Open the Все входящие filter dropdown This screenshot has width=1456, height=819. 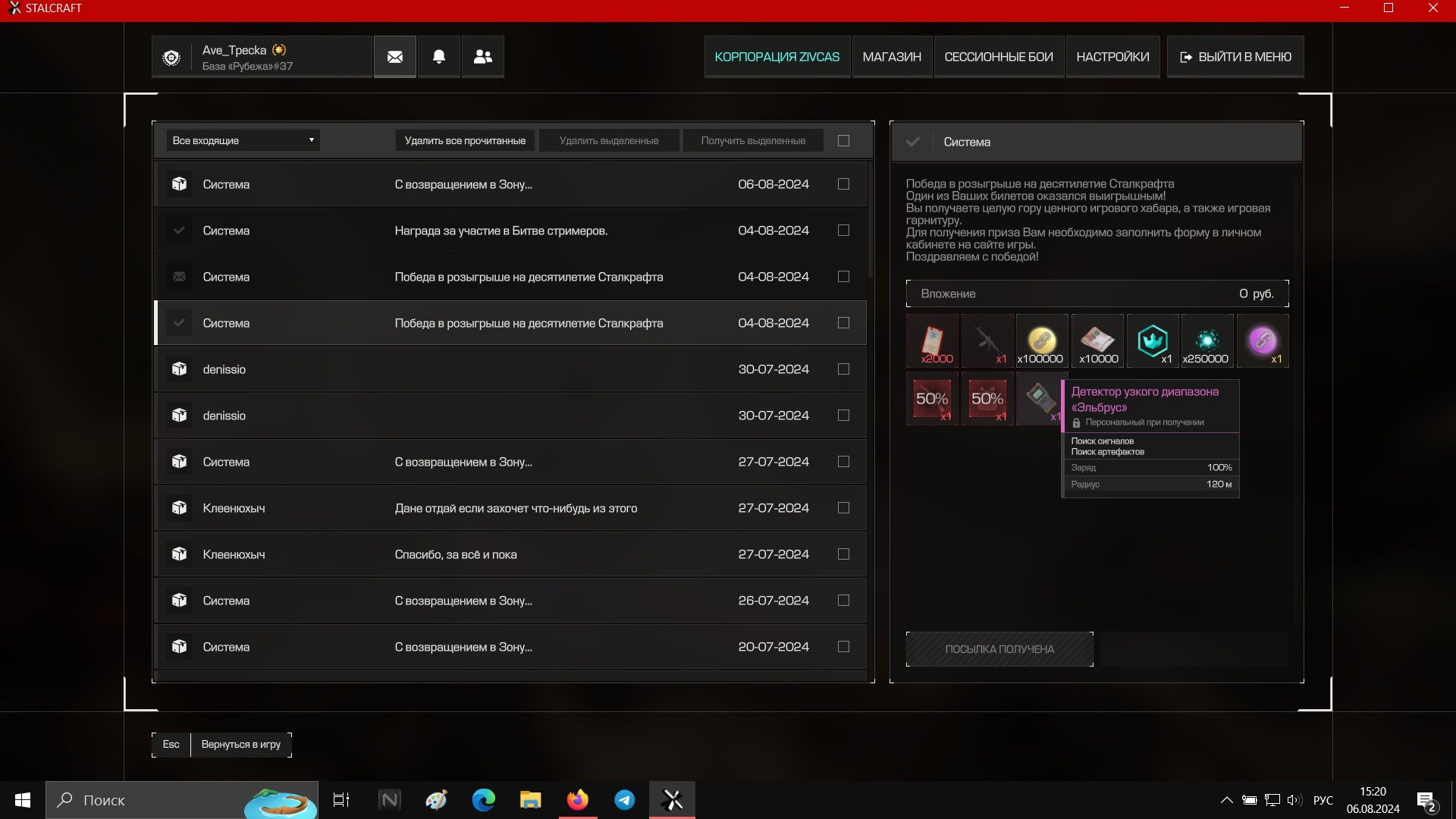(243, 140)
